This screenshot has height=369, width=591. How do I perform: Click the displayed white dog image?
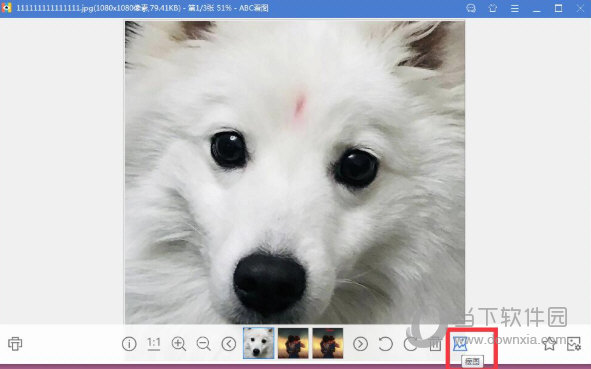[x=295, y=172]
